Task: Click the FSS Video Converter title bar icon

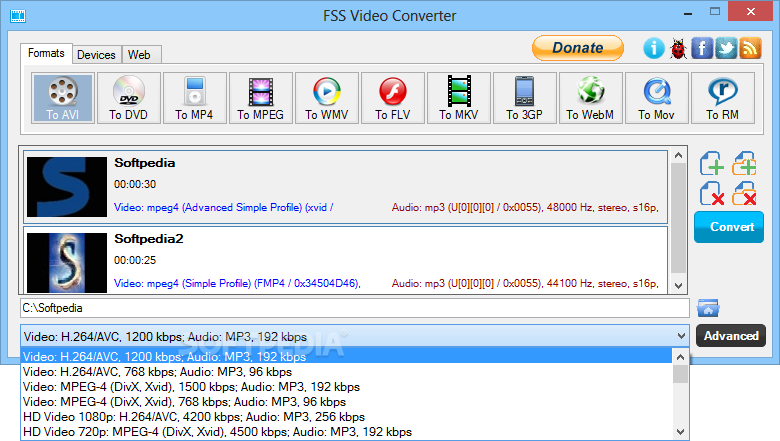Action: [x=18, y=16]
